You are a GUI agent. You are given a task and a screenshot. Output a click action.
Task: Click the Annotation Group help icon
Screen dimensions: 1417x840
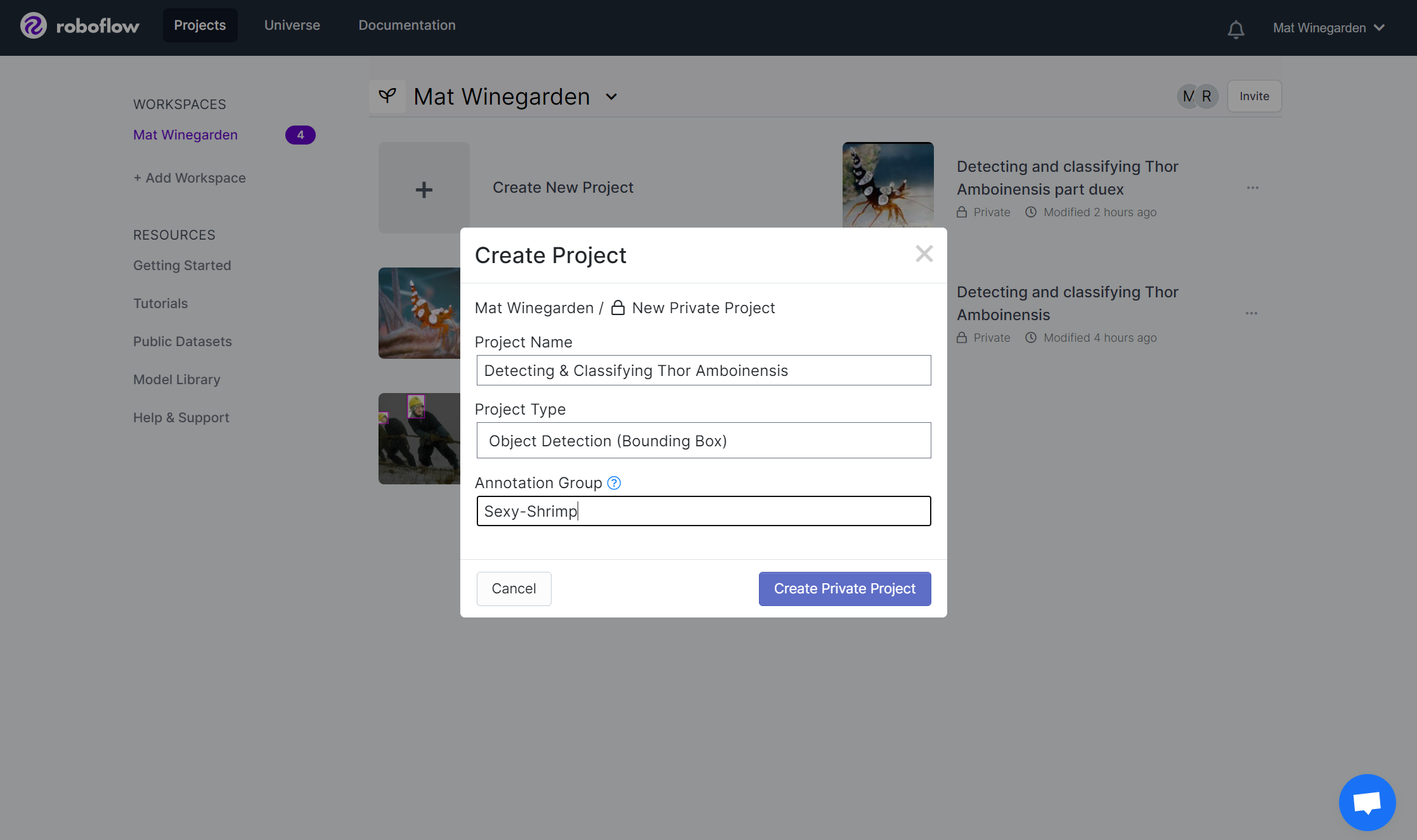tap(614, 483)
